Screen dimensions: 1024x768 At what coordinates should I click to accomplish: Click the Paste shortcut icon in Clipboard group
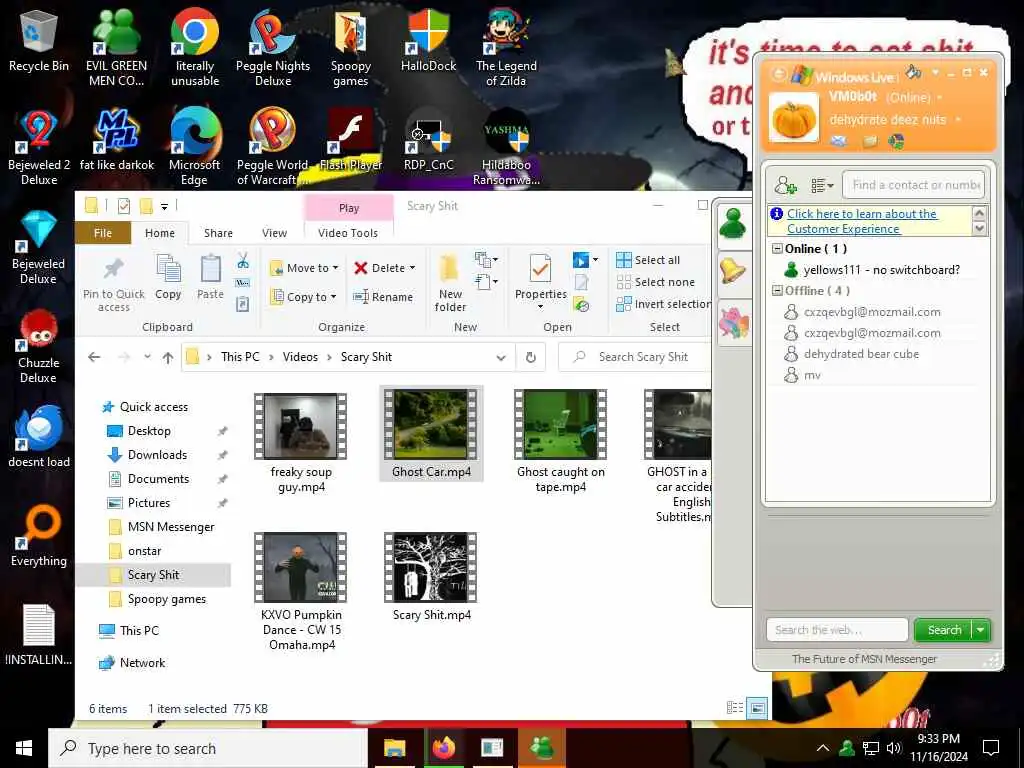(x=243, y=304)
